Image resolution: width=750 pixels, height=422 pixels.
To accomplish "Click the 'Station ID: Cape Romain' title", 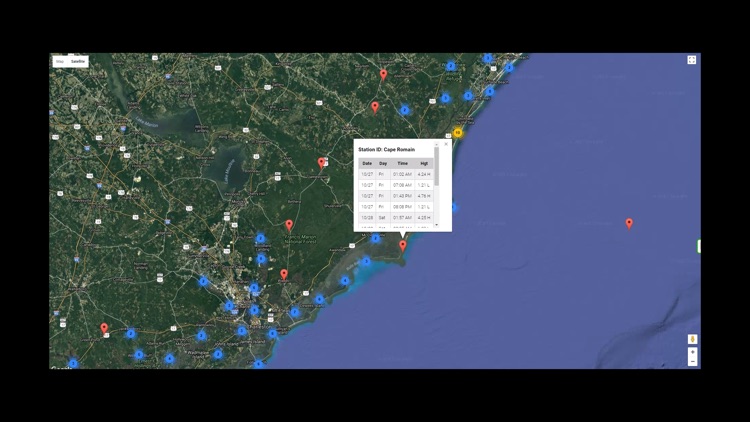I will 386,149.
